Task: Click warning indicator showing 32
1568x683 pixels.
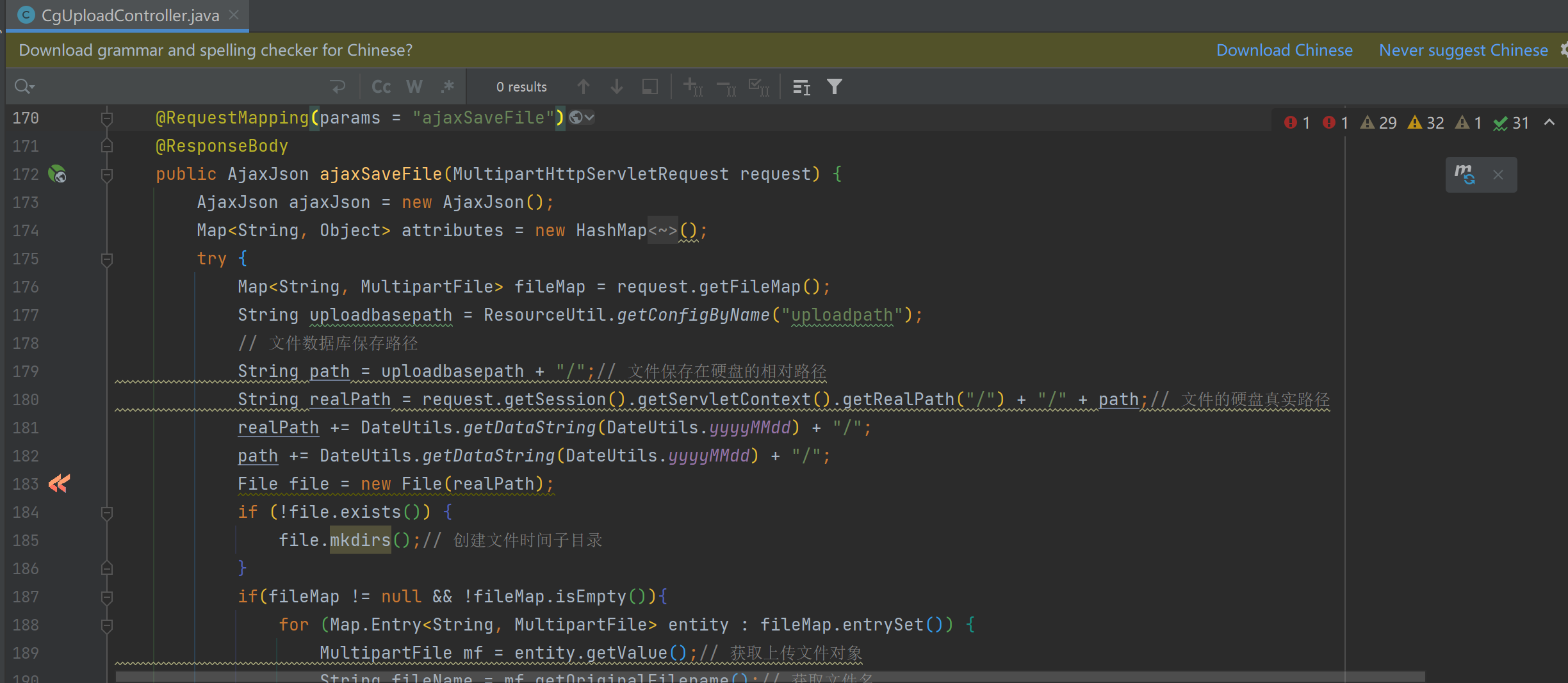Action: click(1426, 122)
